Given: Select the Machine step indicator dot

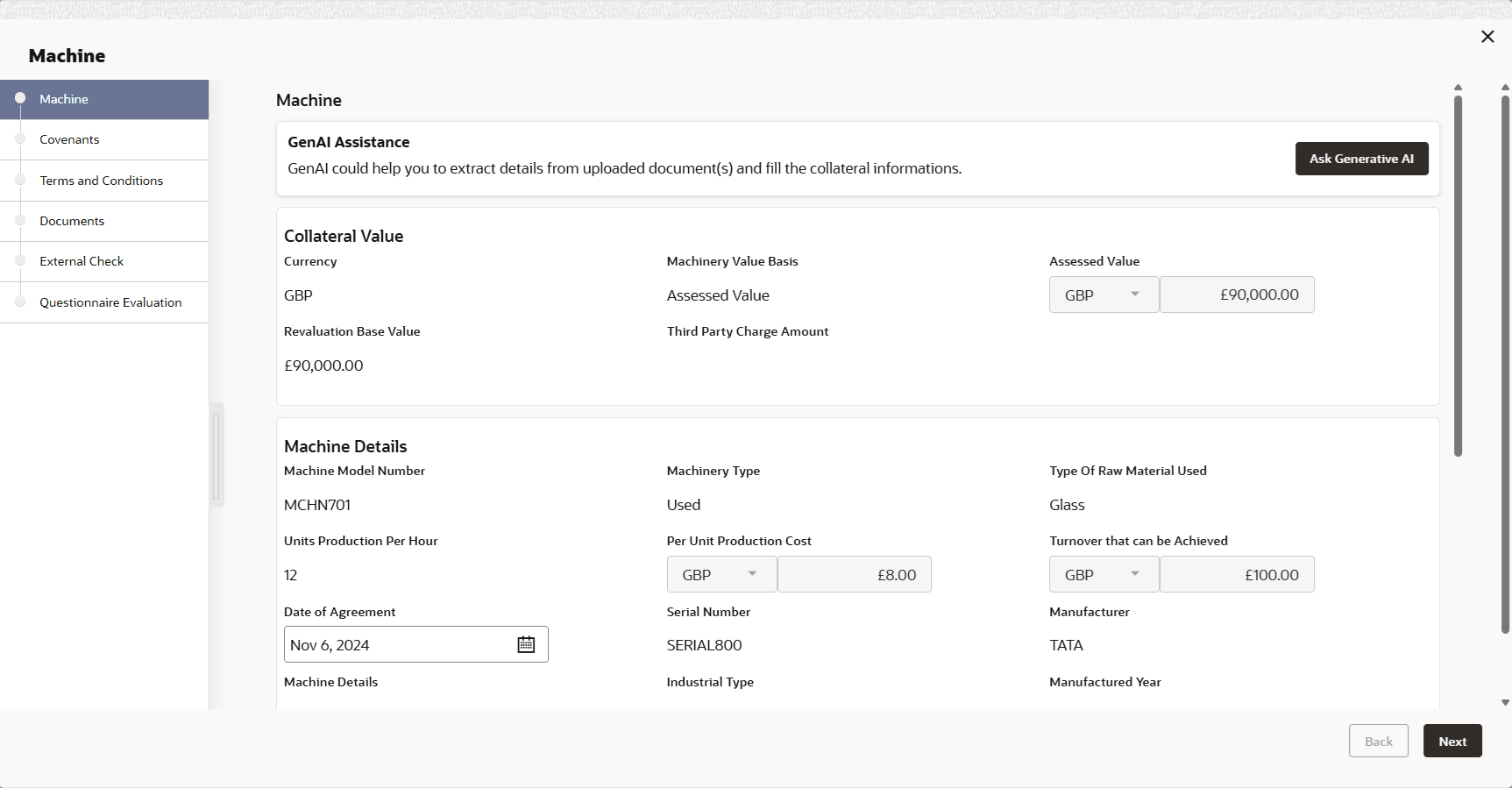Looking at the screenshot, I should click(20, 98).
